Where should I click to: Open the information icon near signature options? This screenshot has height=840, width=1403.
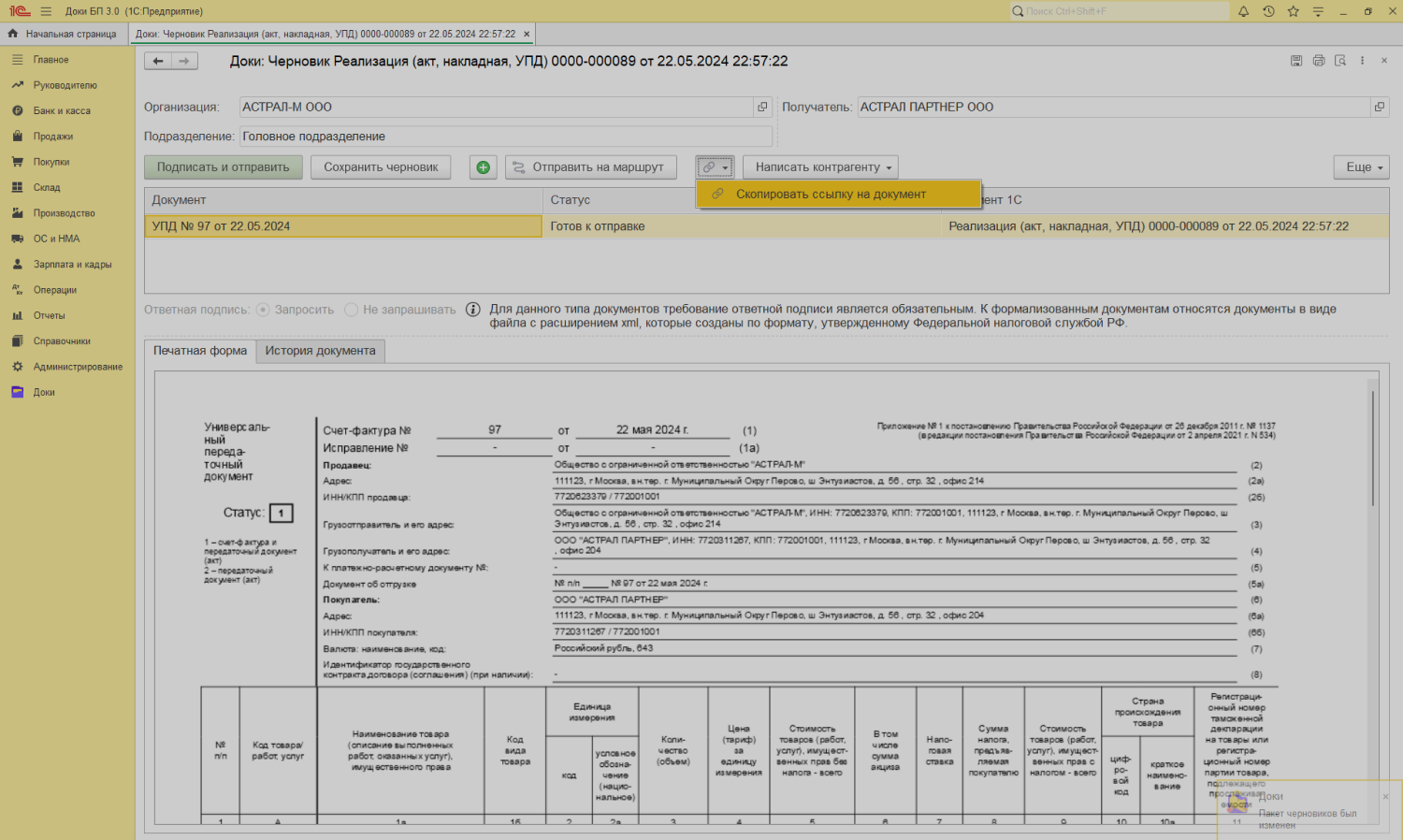click(x=473, y=310)
